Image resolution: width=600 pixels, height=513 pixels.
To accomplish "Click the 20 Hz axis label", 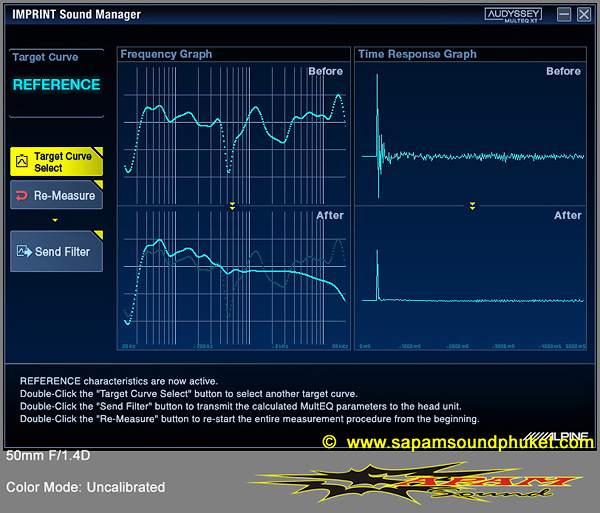I will point(129,346).
